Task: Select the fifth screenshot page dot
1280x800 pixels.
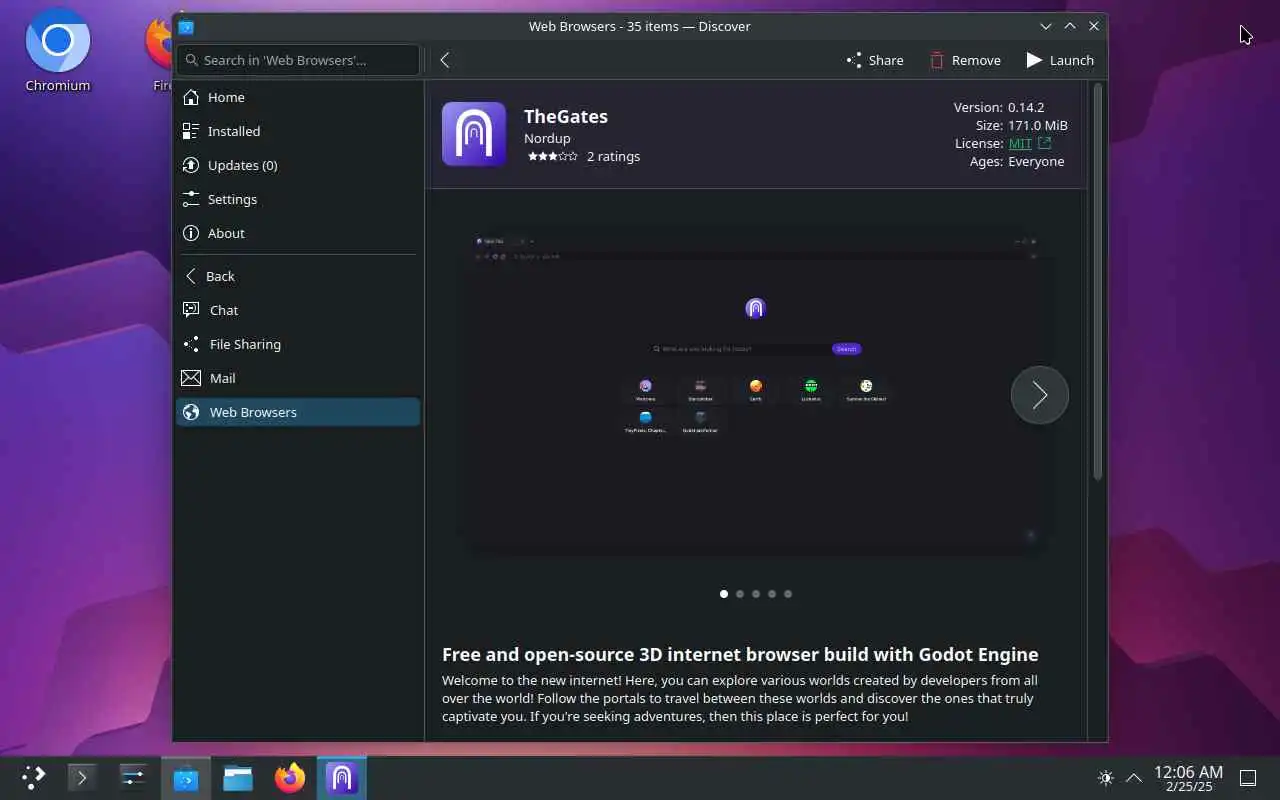Action: pos(788,594)
